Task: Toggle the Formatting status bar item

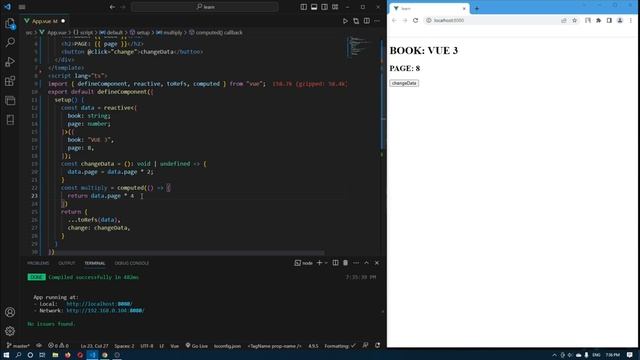Action: (340, 346)
